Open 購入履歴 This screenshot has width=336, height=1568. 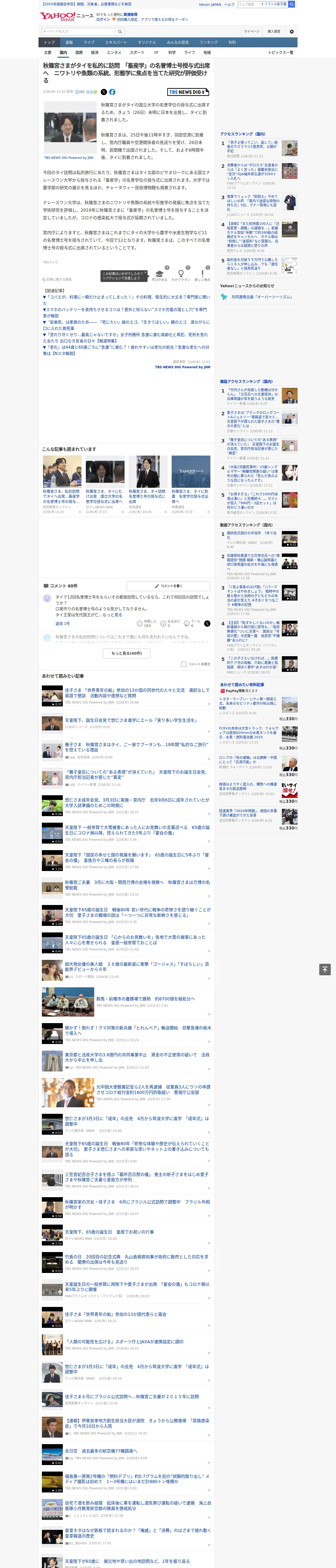click(274, 32)
